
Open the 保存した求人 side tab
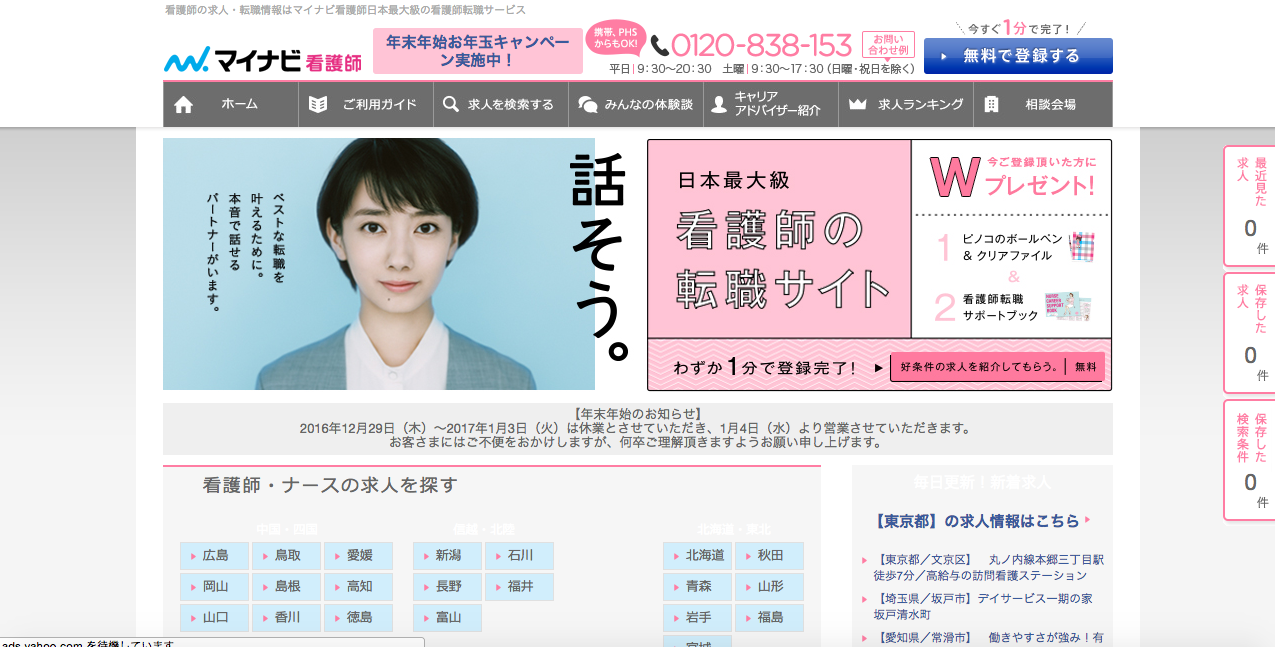pyautogui.click(x=1250, y=333)
